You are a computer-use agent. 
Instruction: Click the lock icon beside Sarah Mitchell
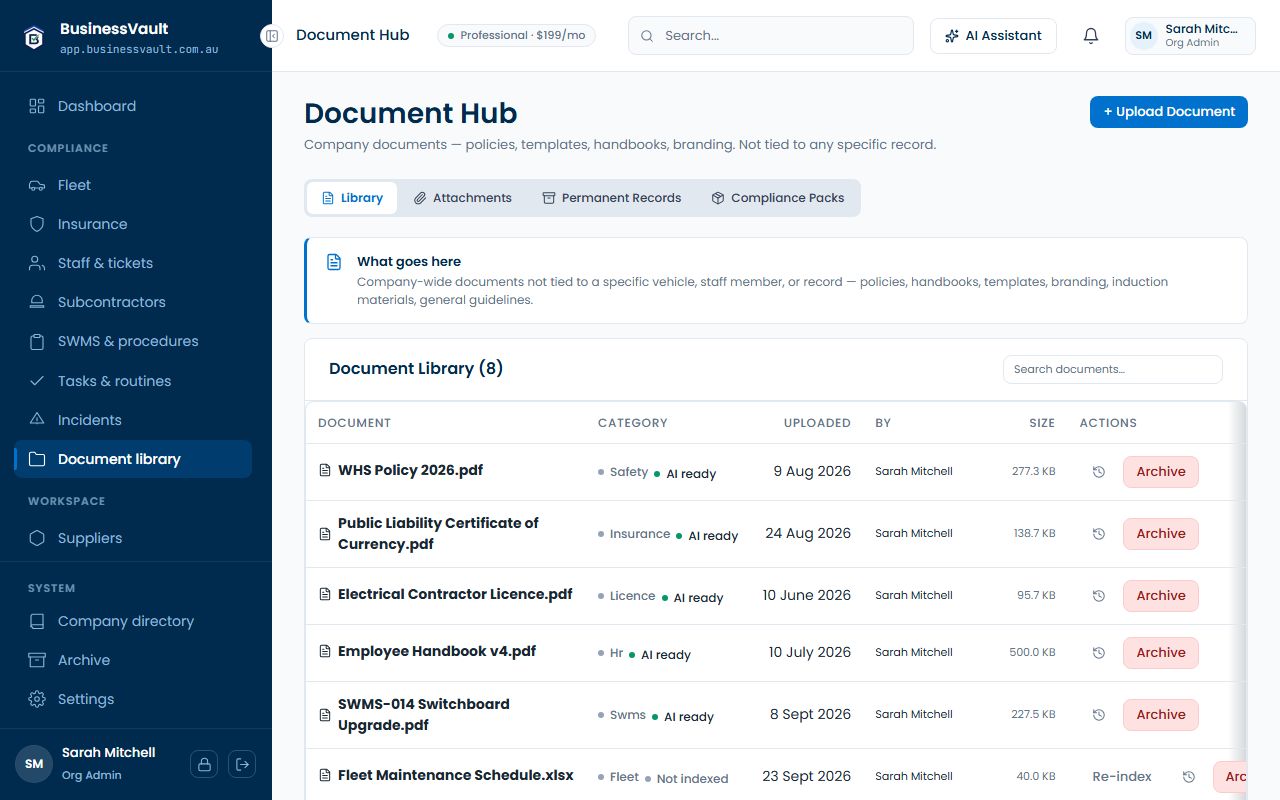tap(204, 764)
